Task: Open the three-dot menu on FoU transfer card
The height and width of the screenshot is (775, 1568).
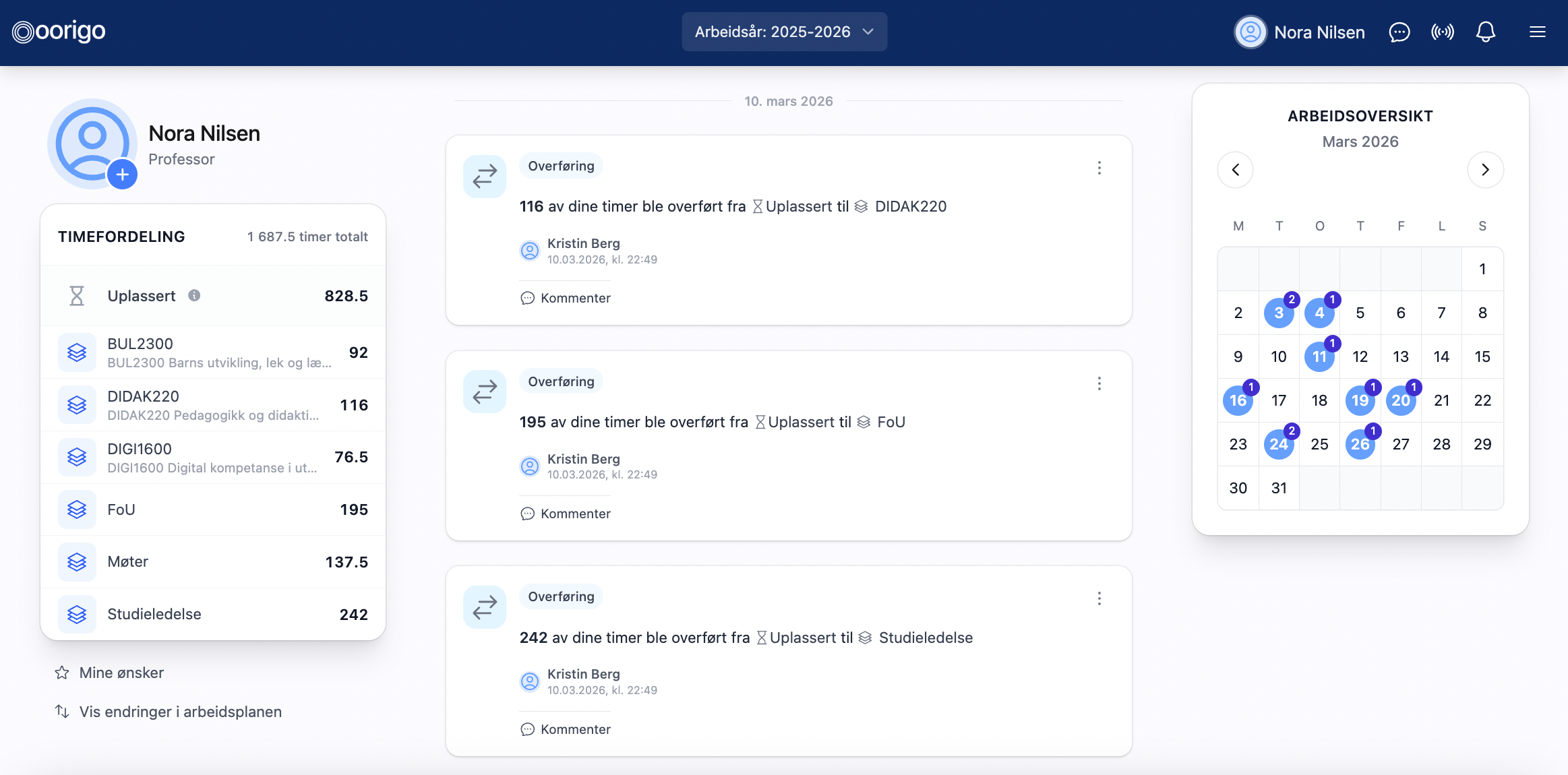Action: (x=1099, y=383)
